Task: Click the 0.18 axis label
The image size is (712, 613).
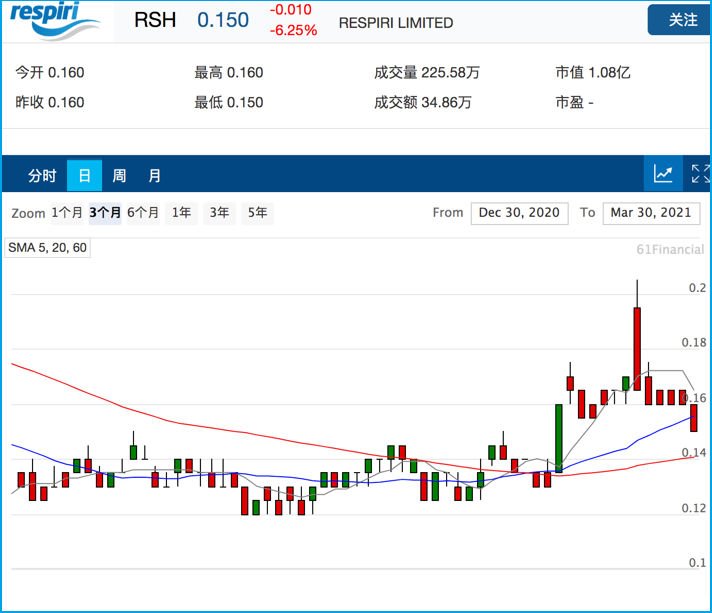Action: coord(694,342)
